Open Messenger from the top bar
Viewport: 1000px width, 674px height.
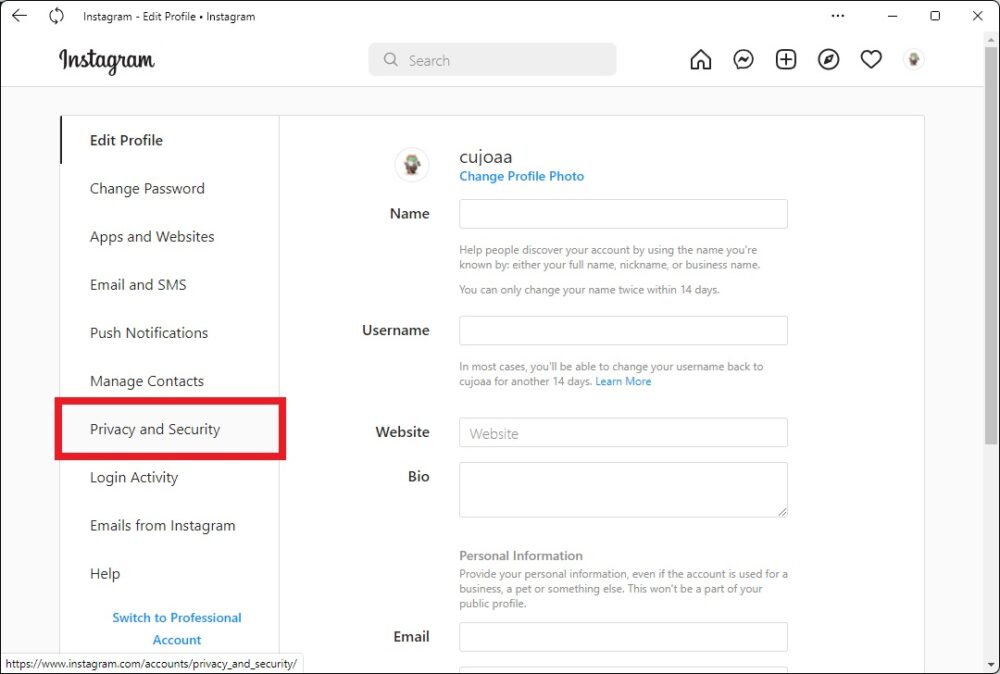click(x=743, y=59)
